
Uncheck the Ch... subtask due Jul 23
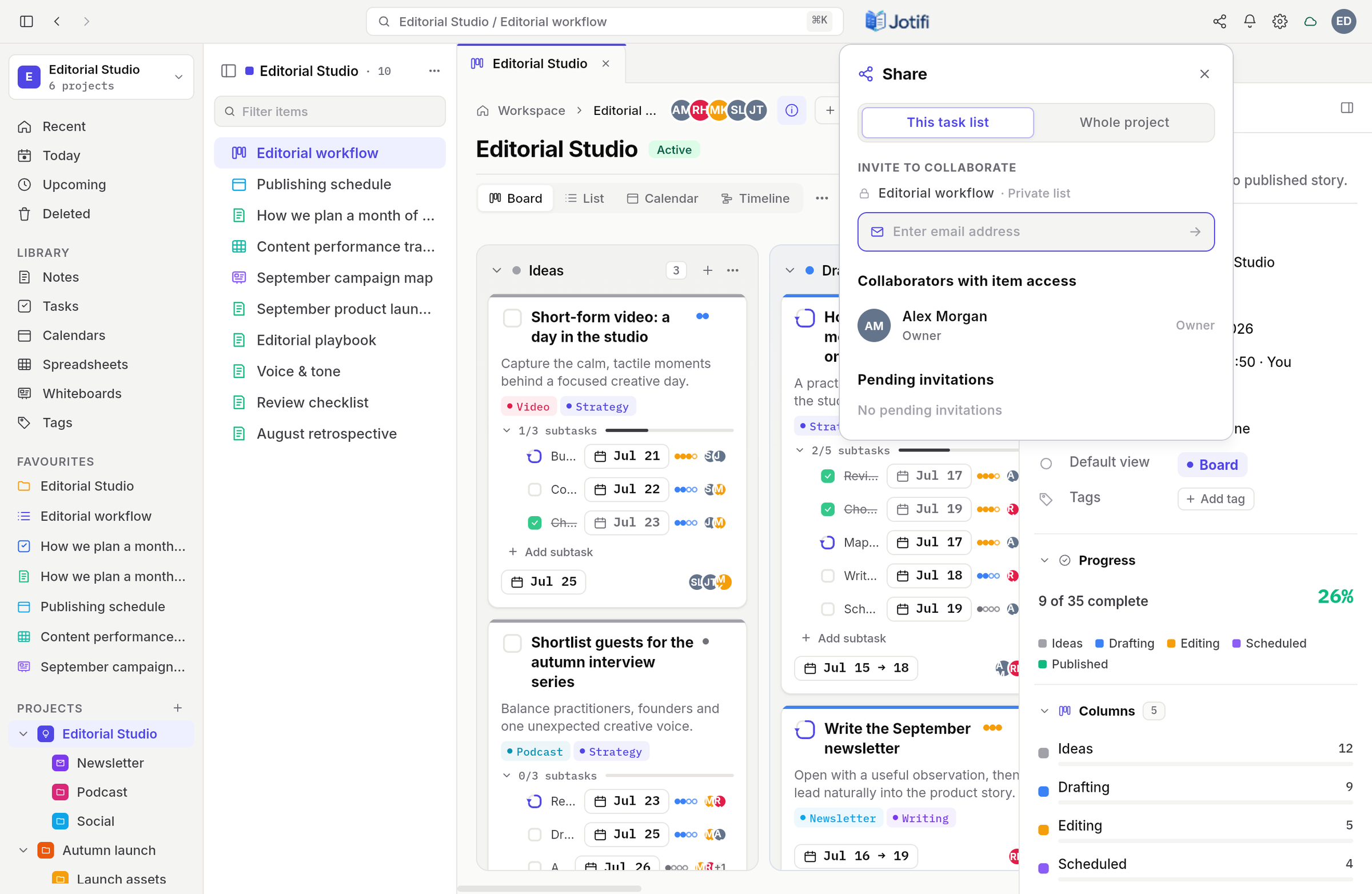535,523
